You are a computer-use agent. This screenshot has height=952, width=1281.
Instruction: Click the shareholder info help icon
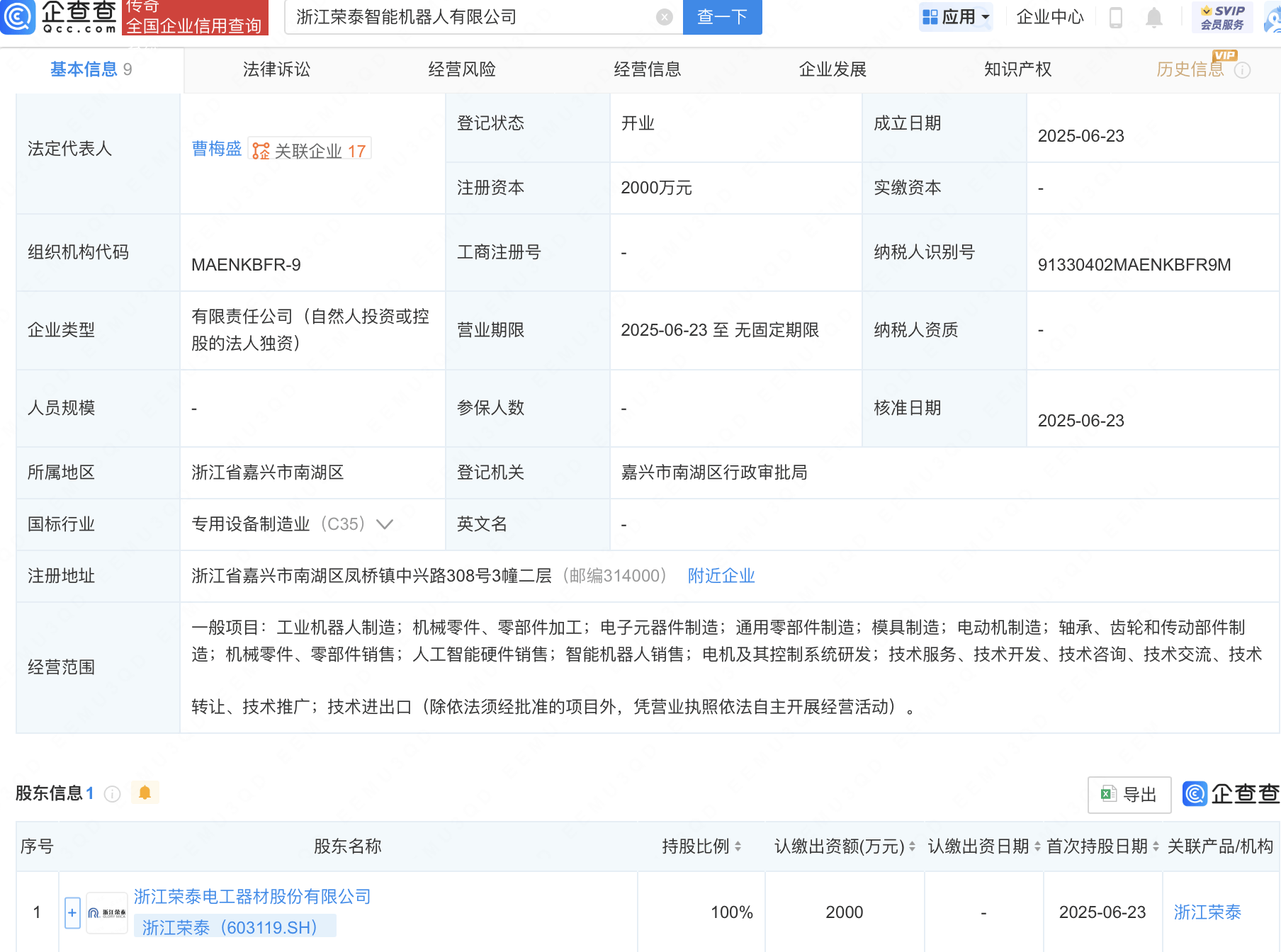point(112,794)
